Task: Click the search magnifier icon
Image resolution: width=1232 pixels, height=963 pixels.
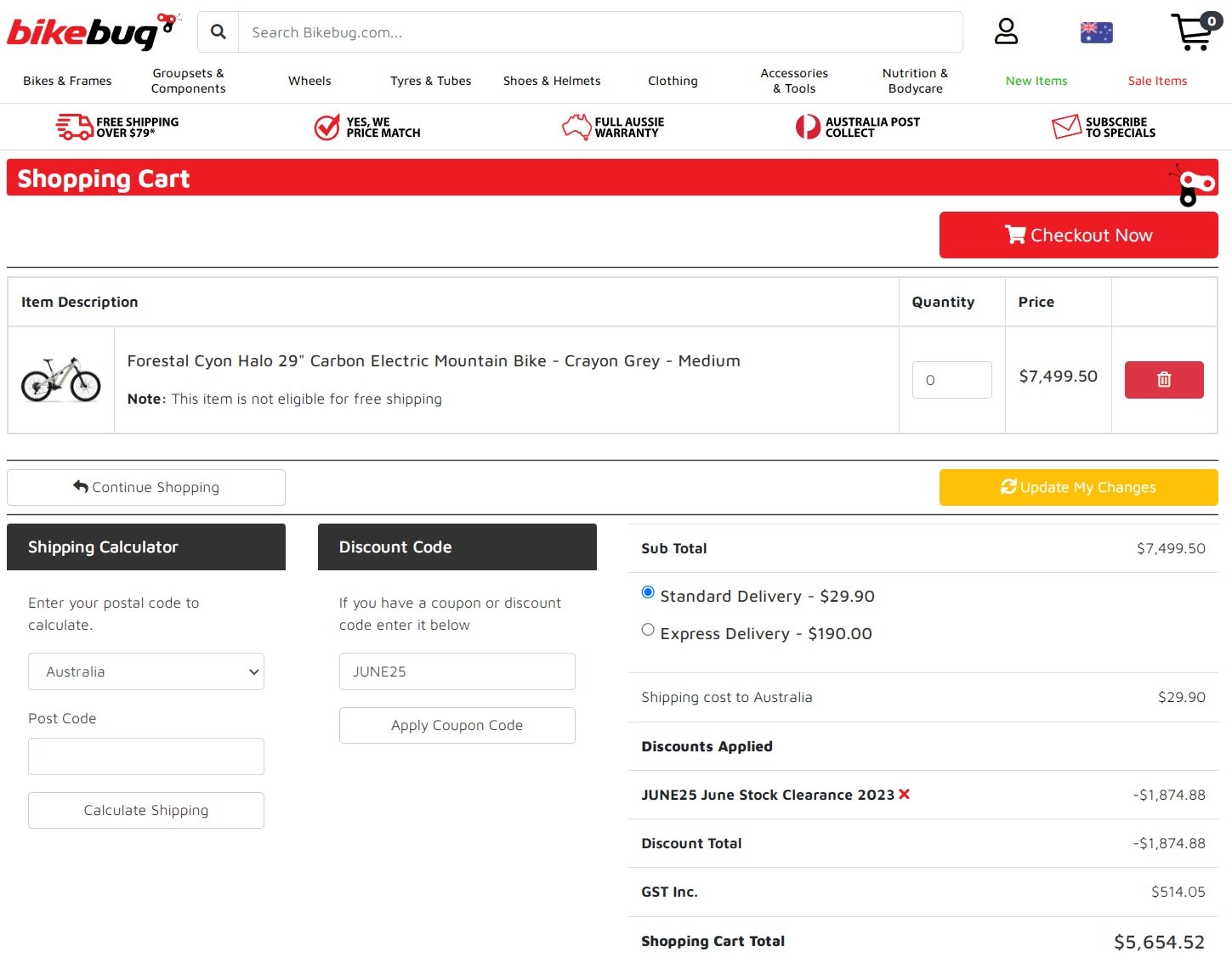Action: pyautogui.click(x=219, y=32)
